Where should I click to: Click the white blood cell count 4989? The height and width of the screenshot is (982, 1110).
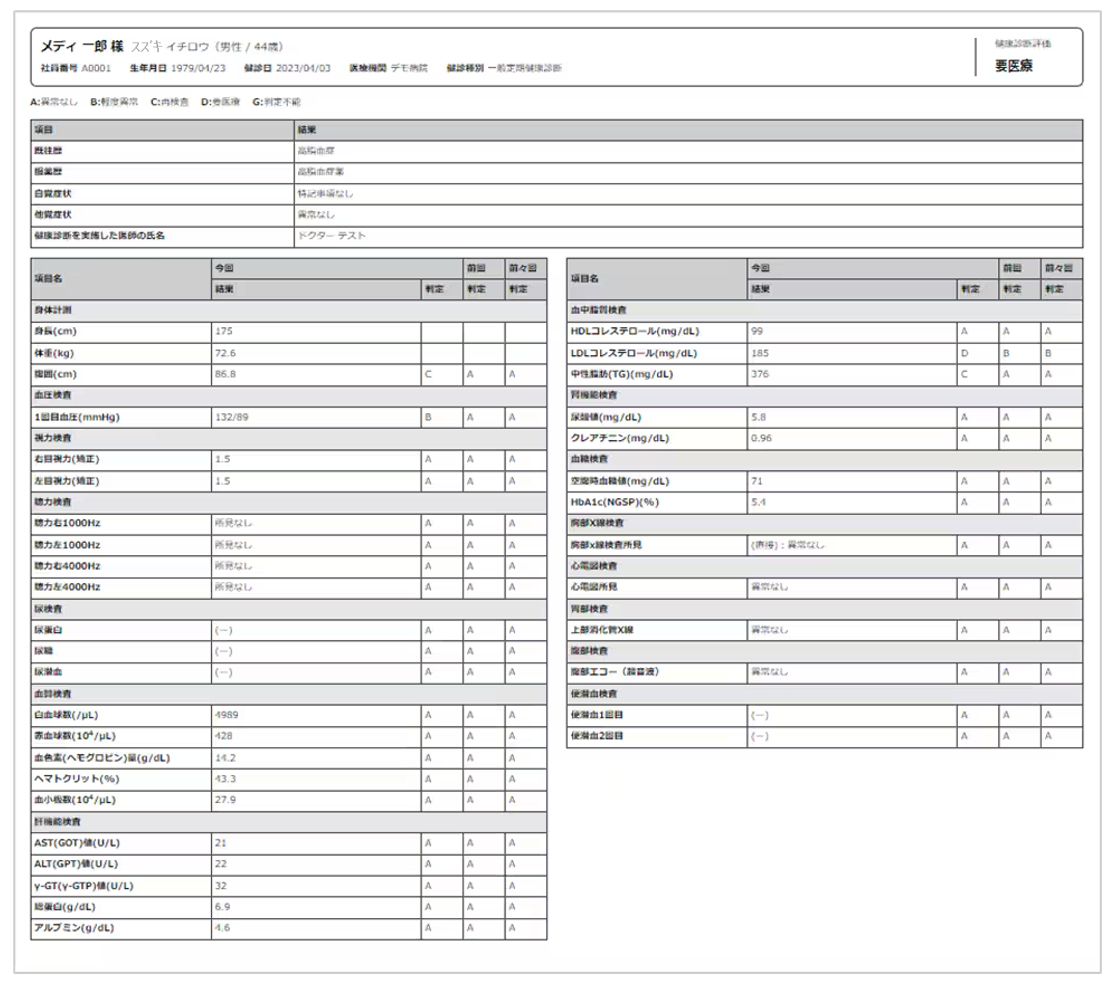(227, 715)
